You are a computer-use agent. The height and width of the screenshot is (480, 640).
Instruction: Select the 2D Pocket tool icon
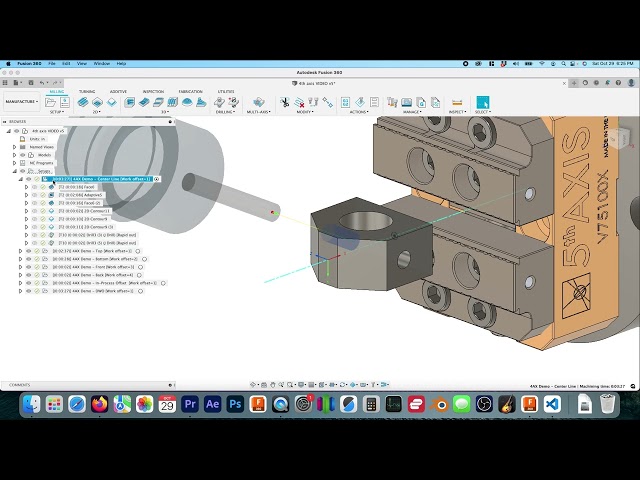coord(97,102)
